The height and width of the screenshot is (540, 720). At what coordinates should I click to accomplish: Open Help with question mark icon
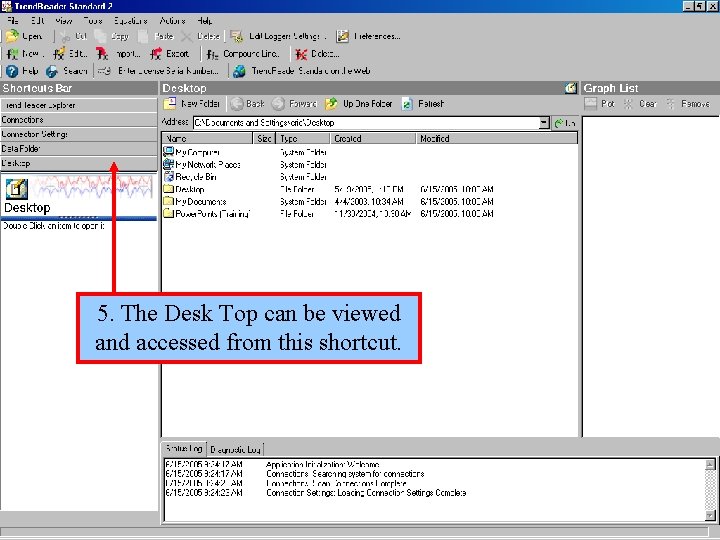(x=12, y=71)
